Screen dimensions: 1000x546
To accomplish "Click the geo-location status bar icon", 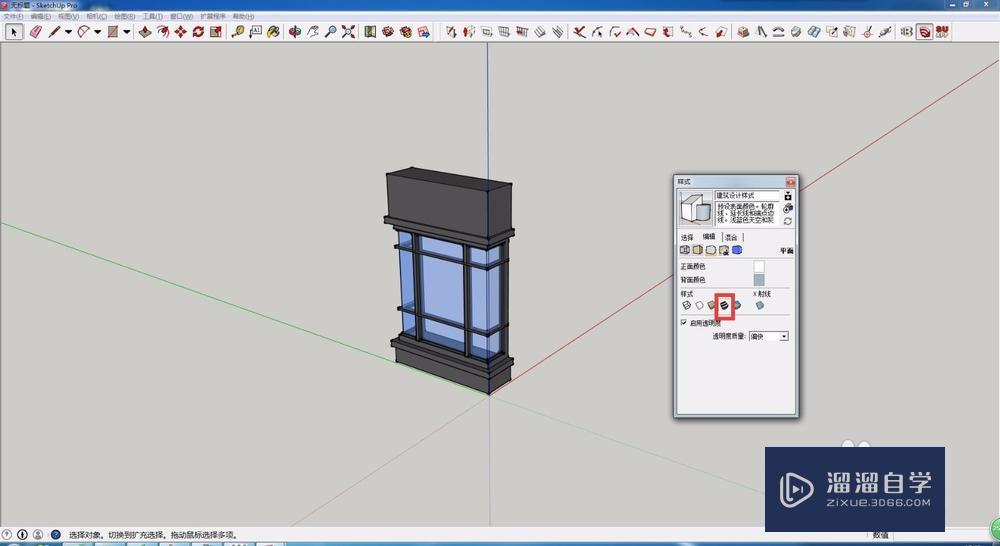I will click(x=7, y=535).
